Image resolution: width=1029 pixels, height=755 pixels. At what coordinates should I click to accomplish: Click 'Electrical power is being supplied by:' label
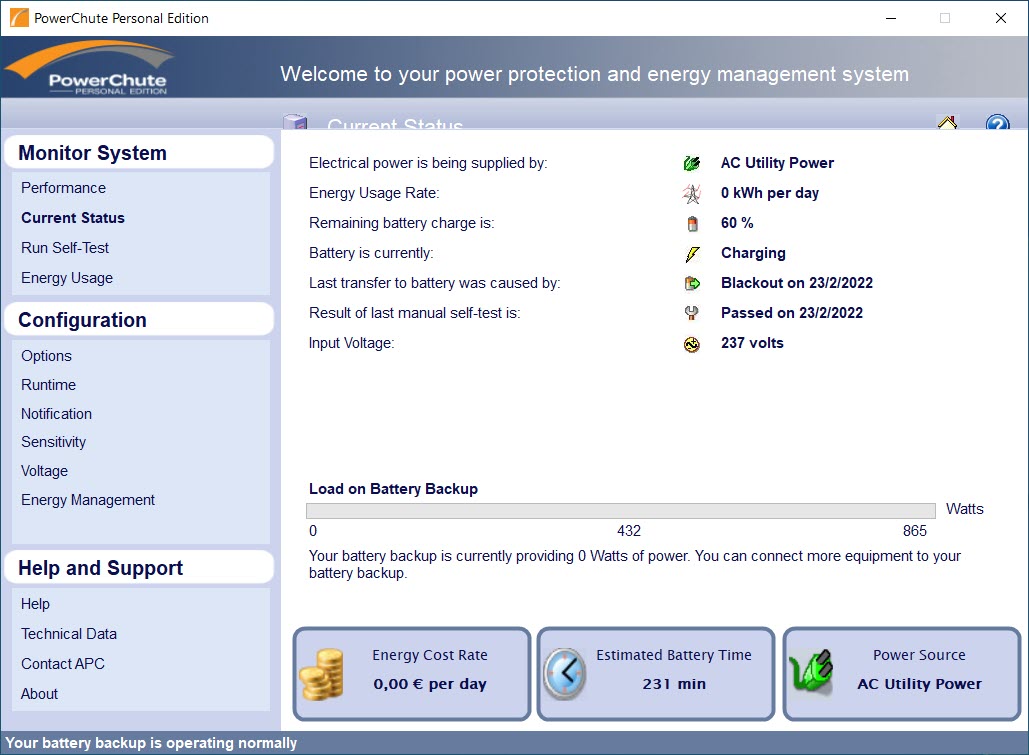pos(428,163)
